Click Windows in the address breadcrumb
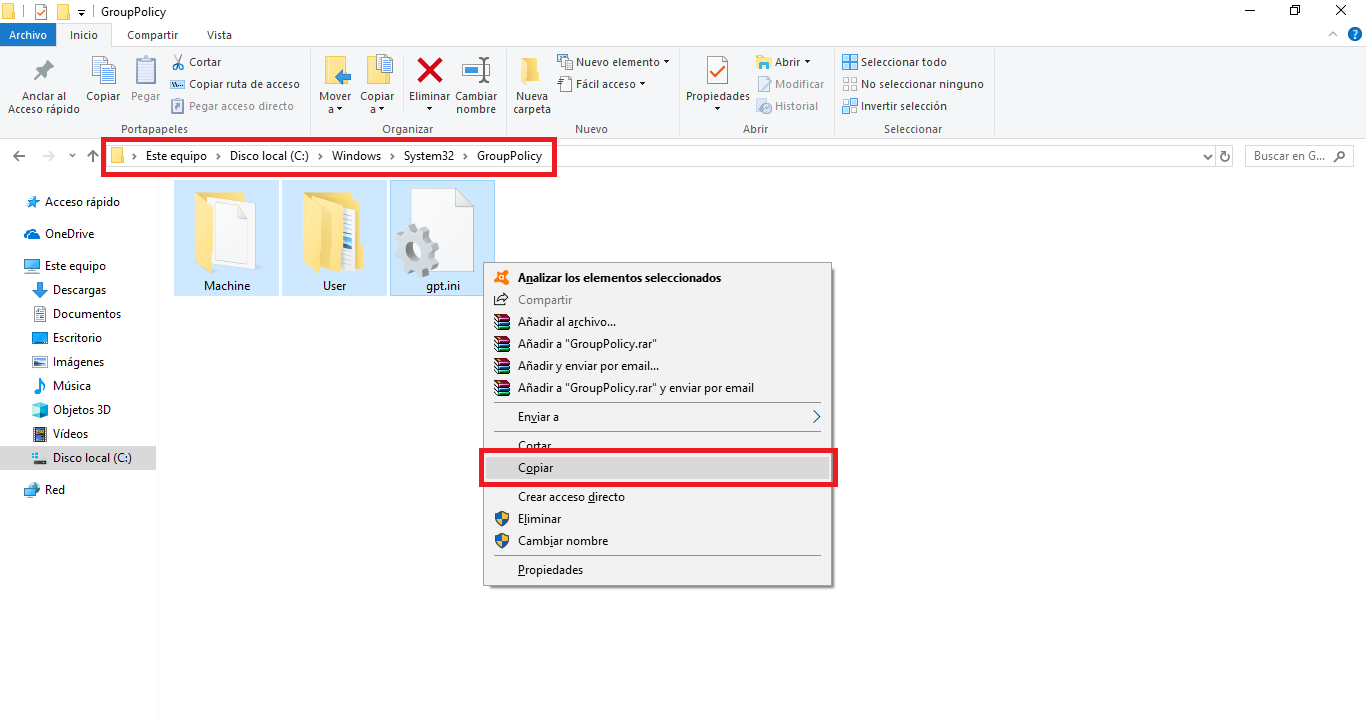Image resolution: width=1366 pixels, height=719 pixels. (356, 156)
